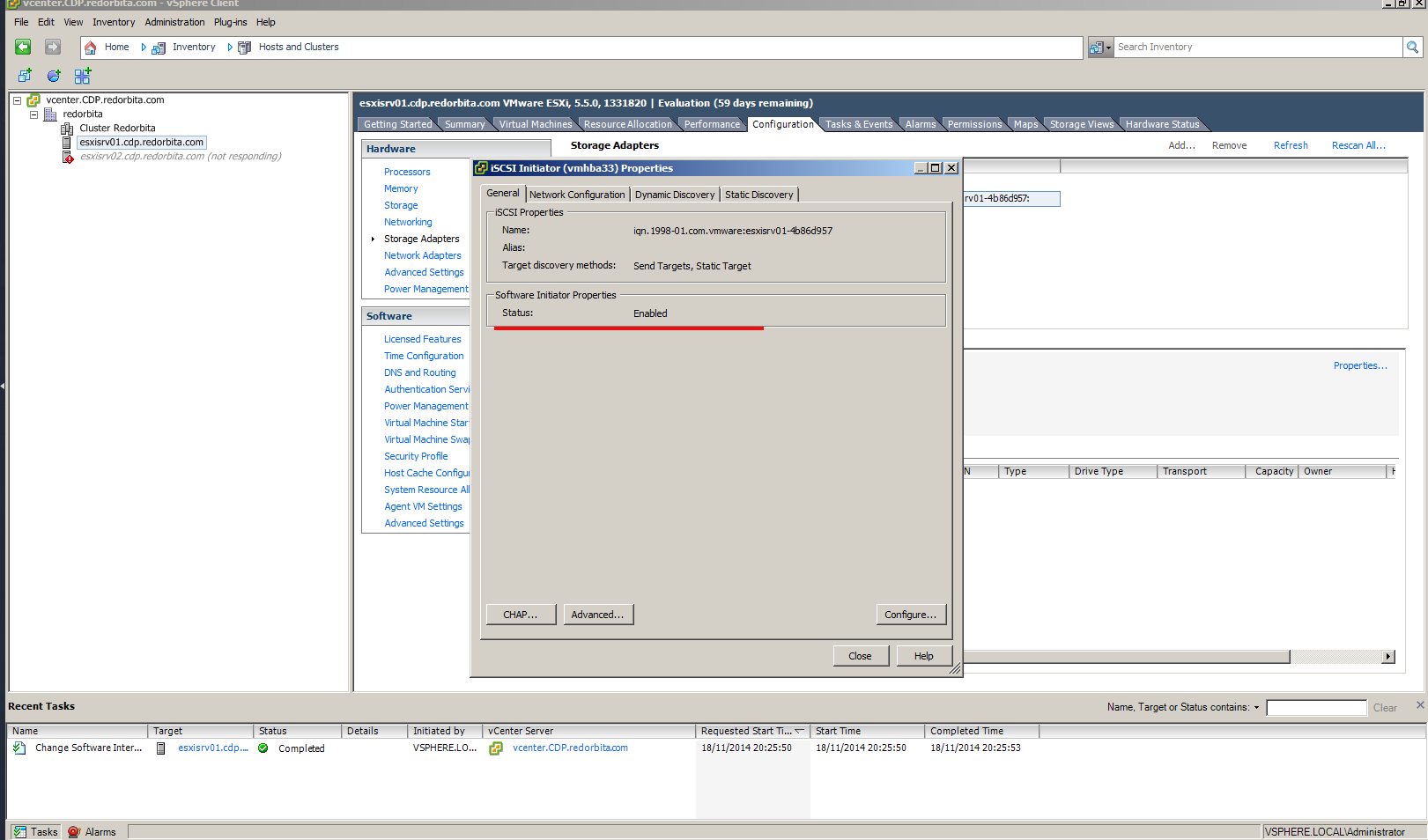The image size is (1428, 840).
Task: Switch to the Dynamic Discovery tab
Action: tap(674, 195)
